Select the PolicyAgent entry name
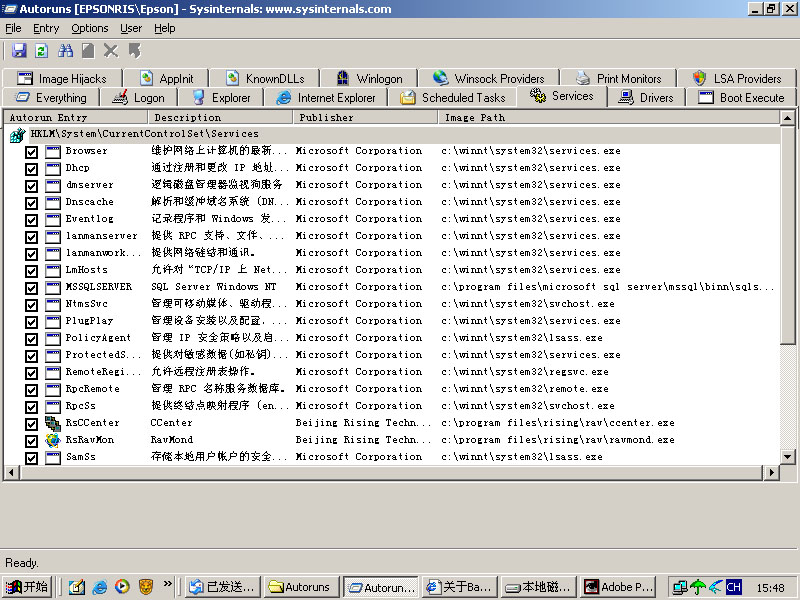The width and height of the screenshot is (800, 600). tap(98, 338)
